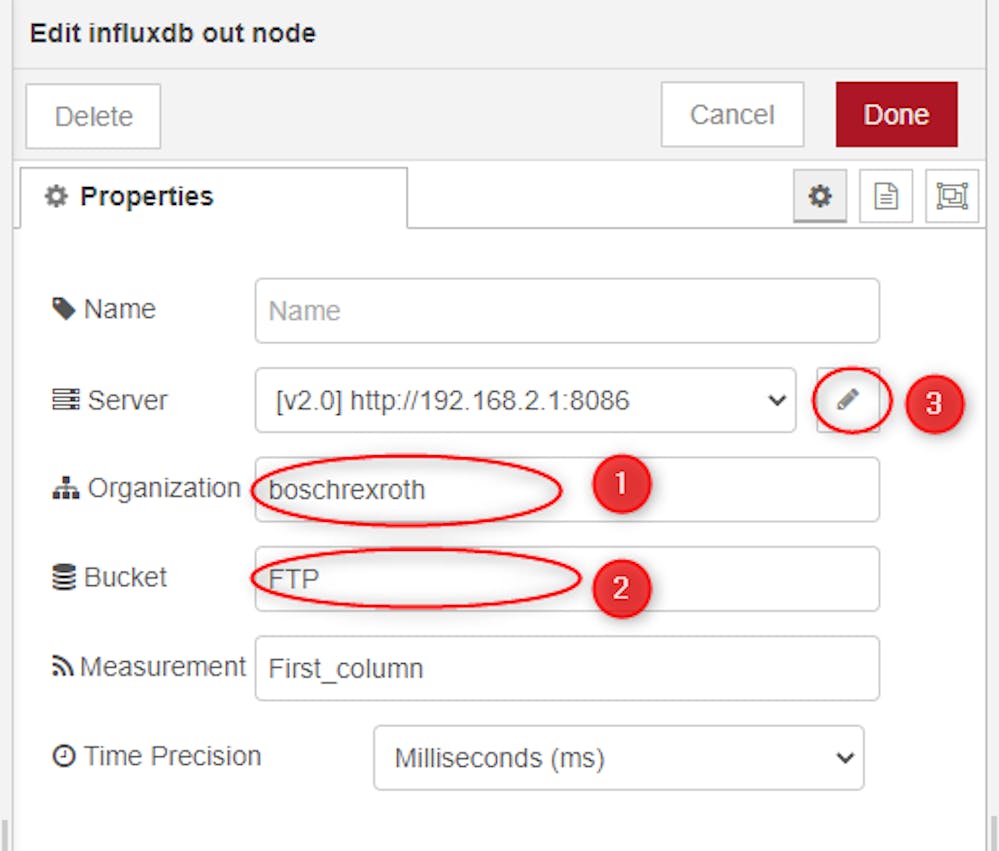The height and width of the screenshot is (851, 999).
Task: Open node appearance settings icon
Action: coord(952,196)
